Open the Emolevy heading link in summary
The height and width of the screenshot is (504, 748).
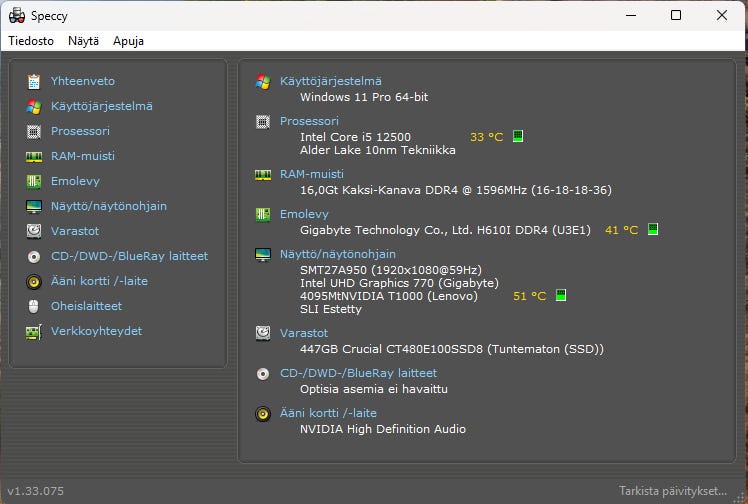point(304,214)
